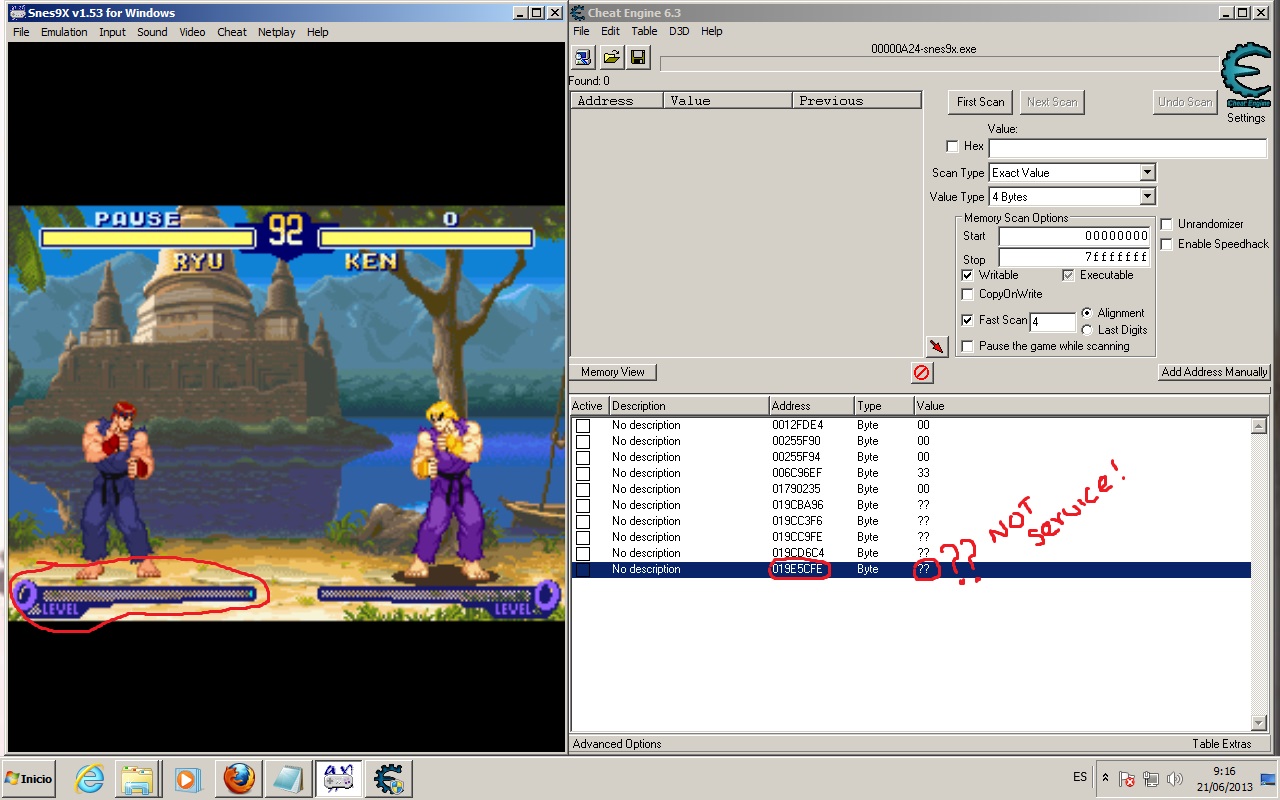Viewport: 1280px width, 800px height.
Task: Click the scan Value input field
Action: (x=1126, y=147)
